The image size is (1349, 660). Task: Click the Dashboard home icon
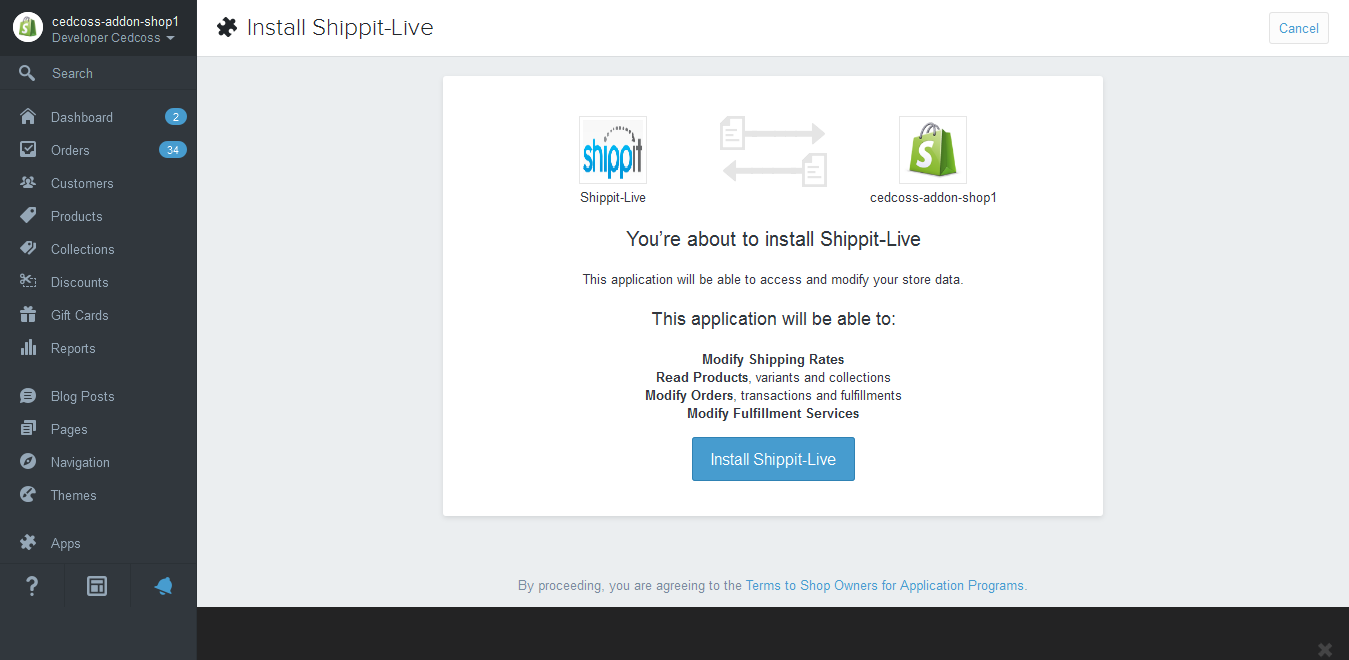click(28, 117)
